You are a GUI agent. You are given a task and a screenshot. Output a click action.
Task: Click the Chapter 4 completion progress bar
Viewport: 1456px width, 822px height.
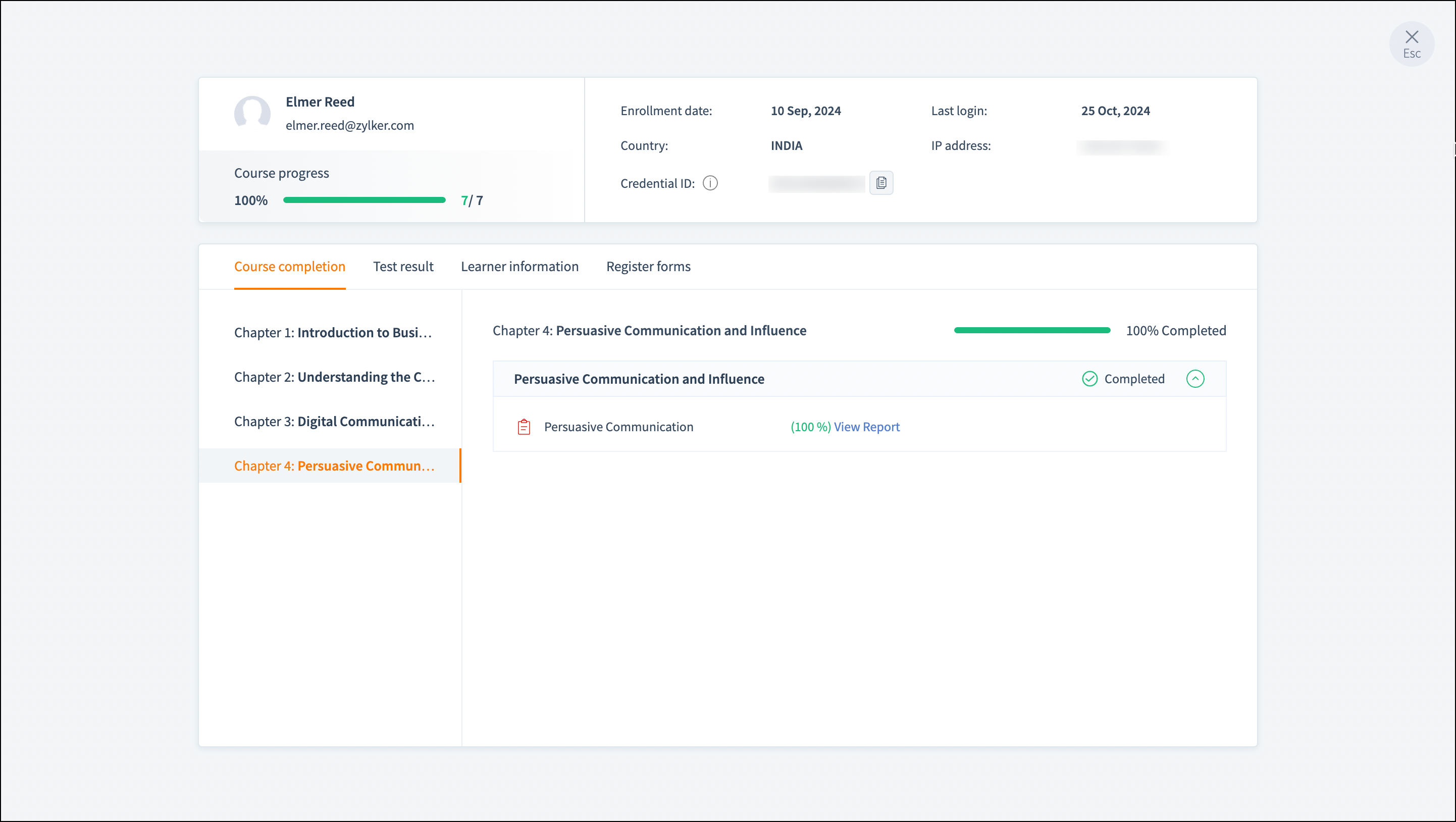point(1031,330)
